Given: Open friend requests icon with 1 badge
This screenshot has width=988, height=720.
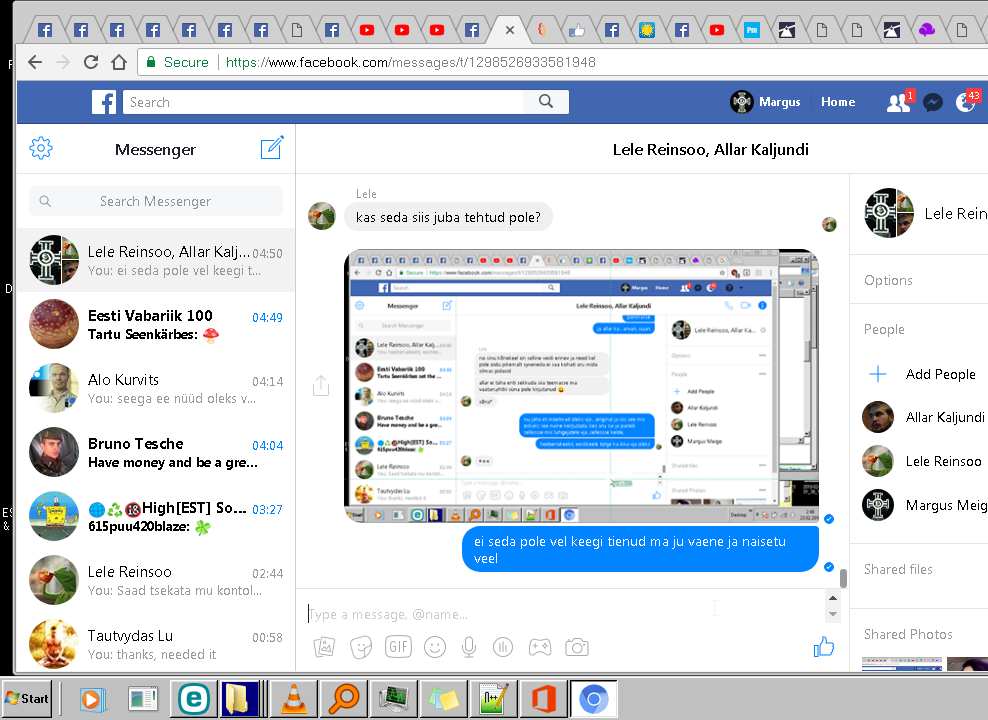Looking at the screenshot, I should coord(899,102).
